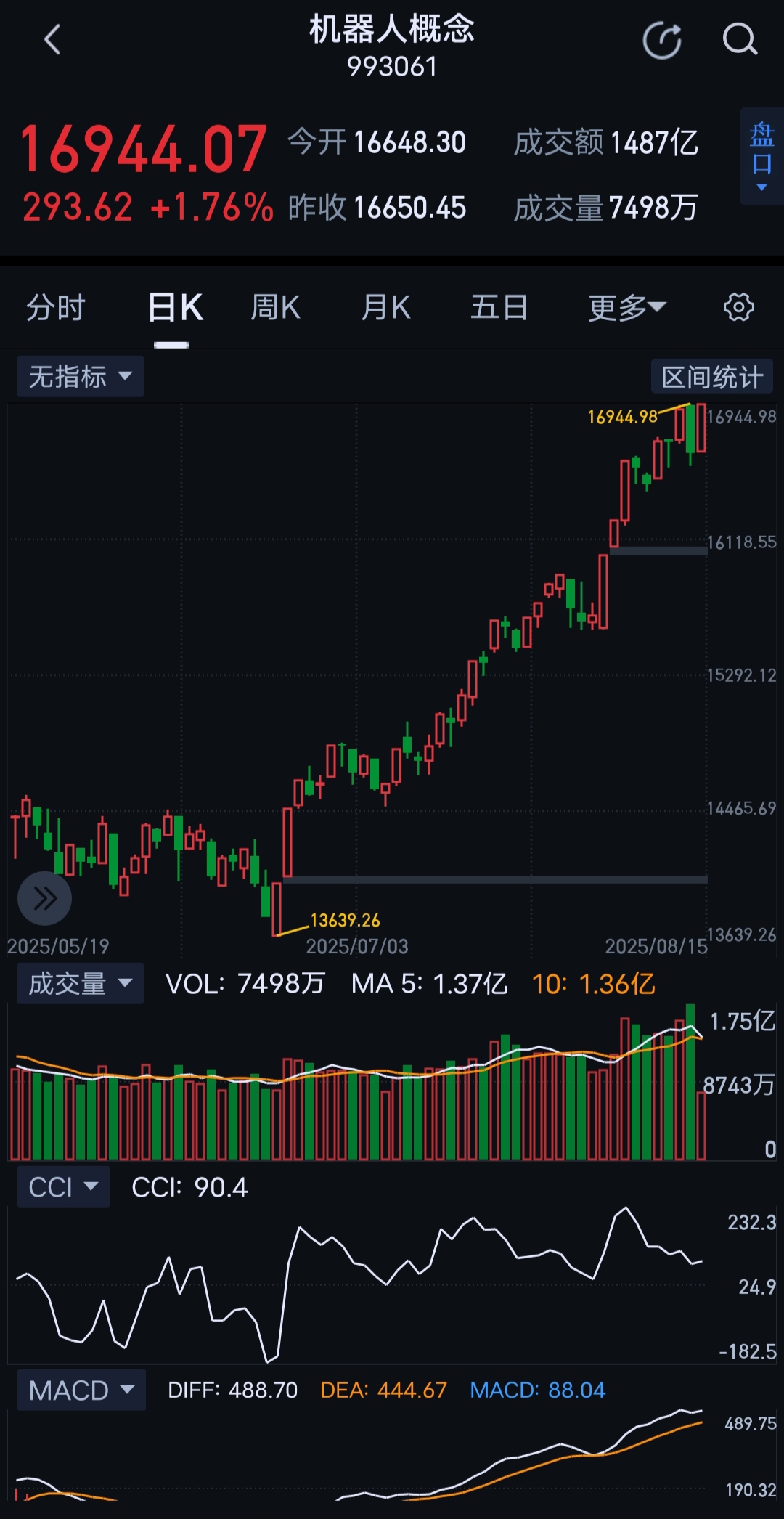784x1519 pixels.
Task: Tap the -182.5 CCI axis label
Action: coord(748,1351)
